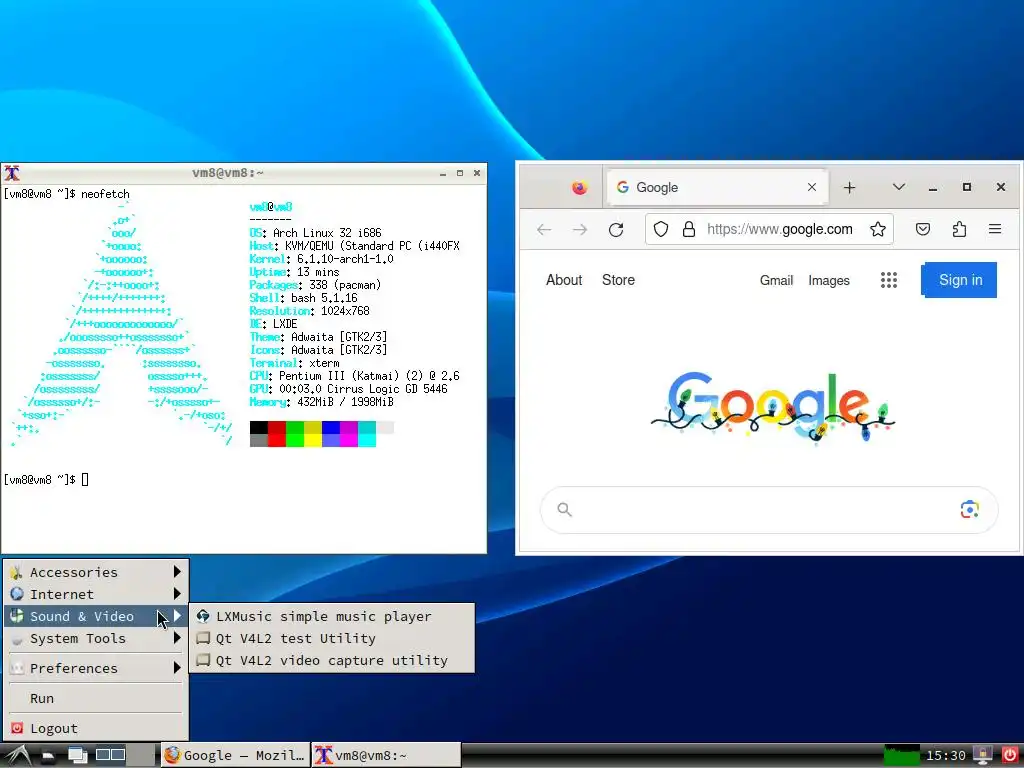Click the blue neofetch color block
The image size is (1024, 768).
coord(331,428)
